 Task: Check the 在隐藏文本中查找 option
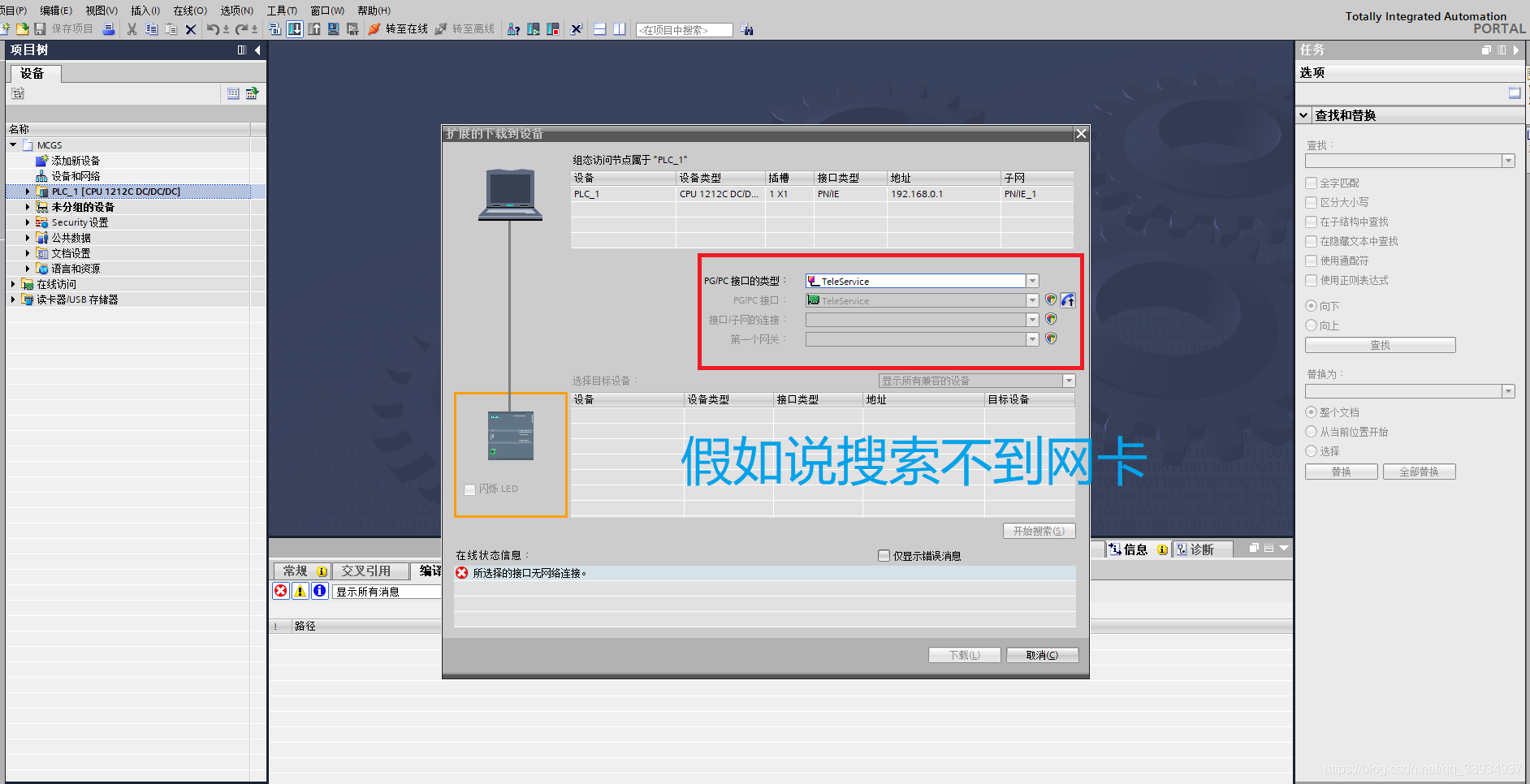tap(1311, 241)
